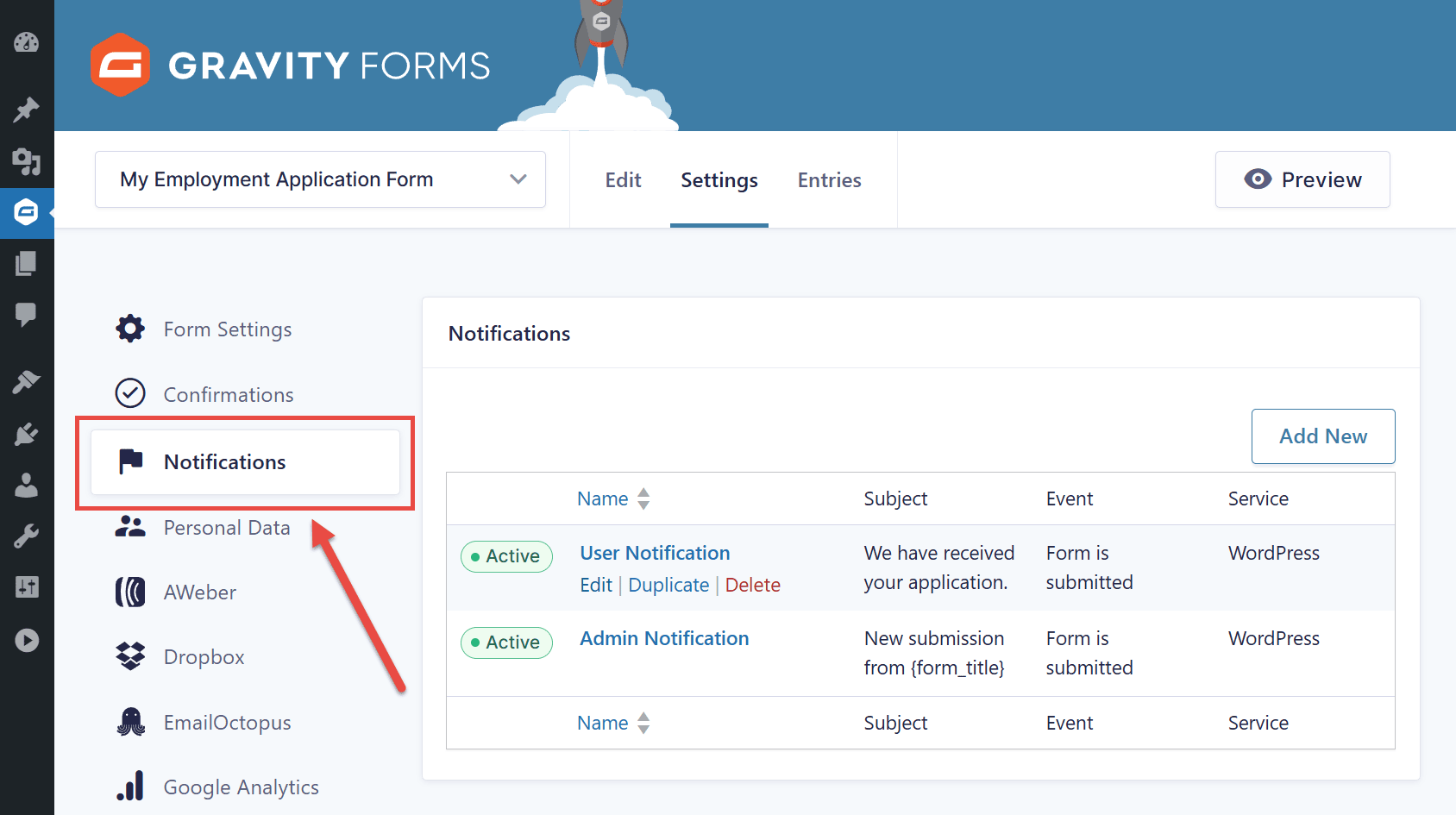Open the Plugins plug icon in admin sidebar

26,434
